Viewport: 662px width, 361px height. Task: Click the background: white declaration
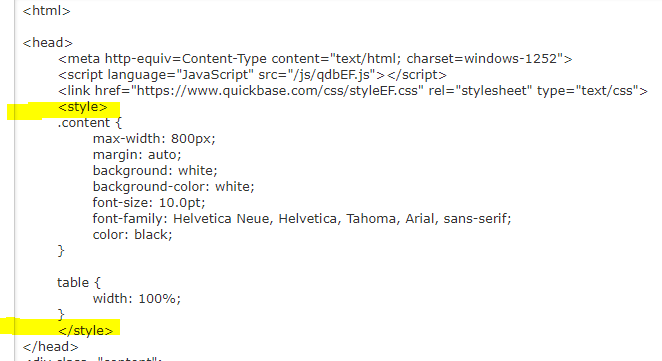(155, 171)
